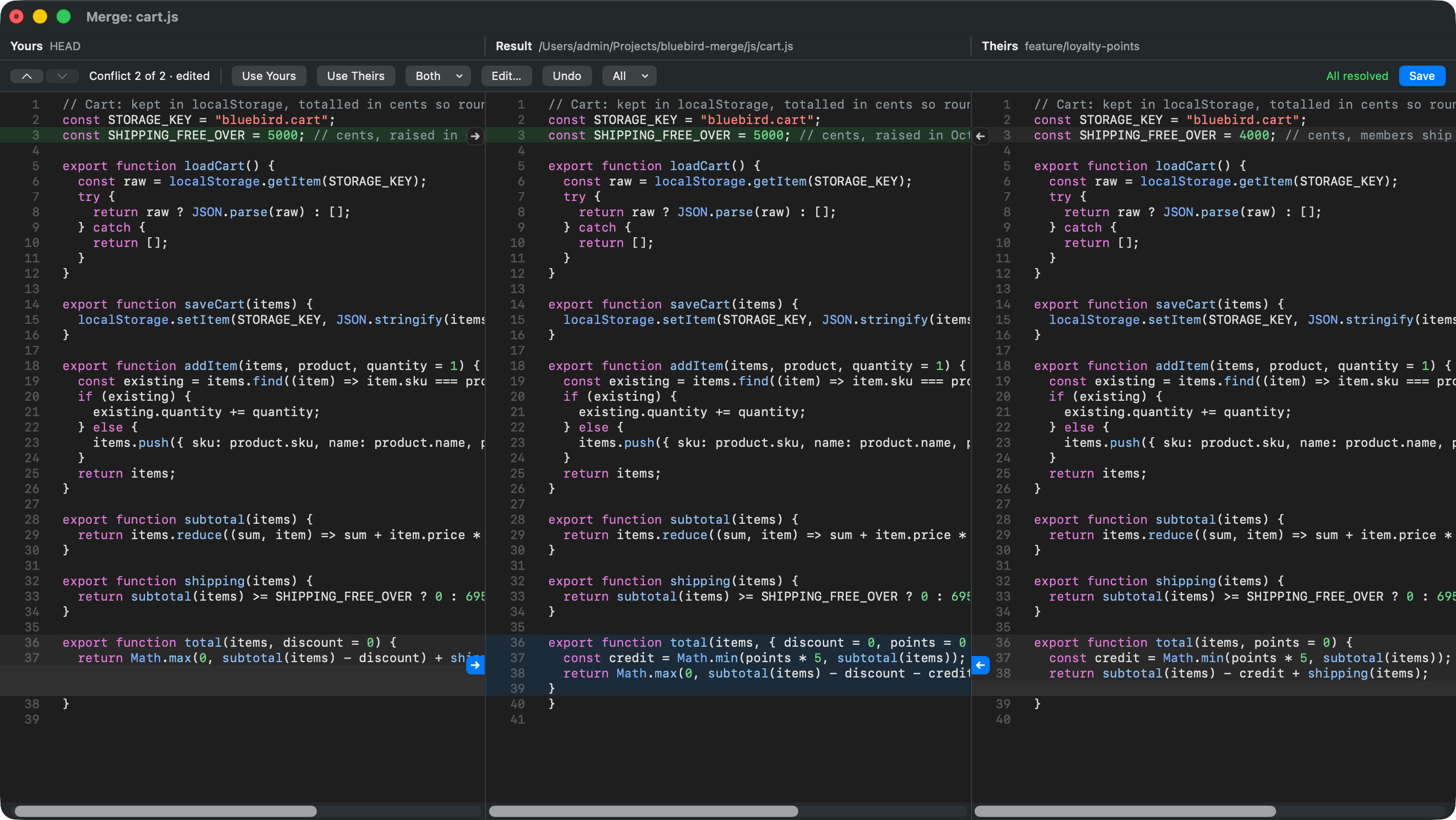Screen dimensions: 1456x820
Task: Click the Merge: cart.js window title
Action: (132, 16)
